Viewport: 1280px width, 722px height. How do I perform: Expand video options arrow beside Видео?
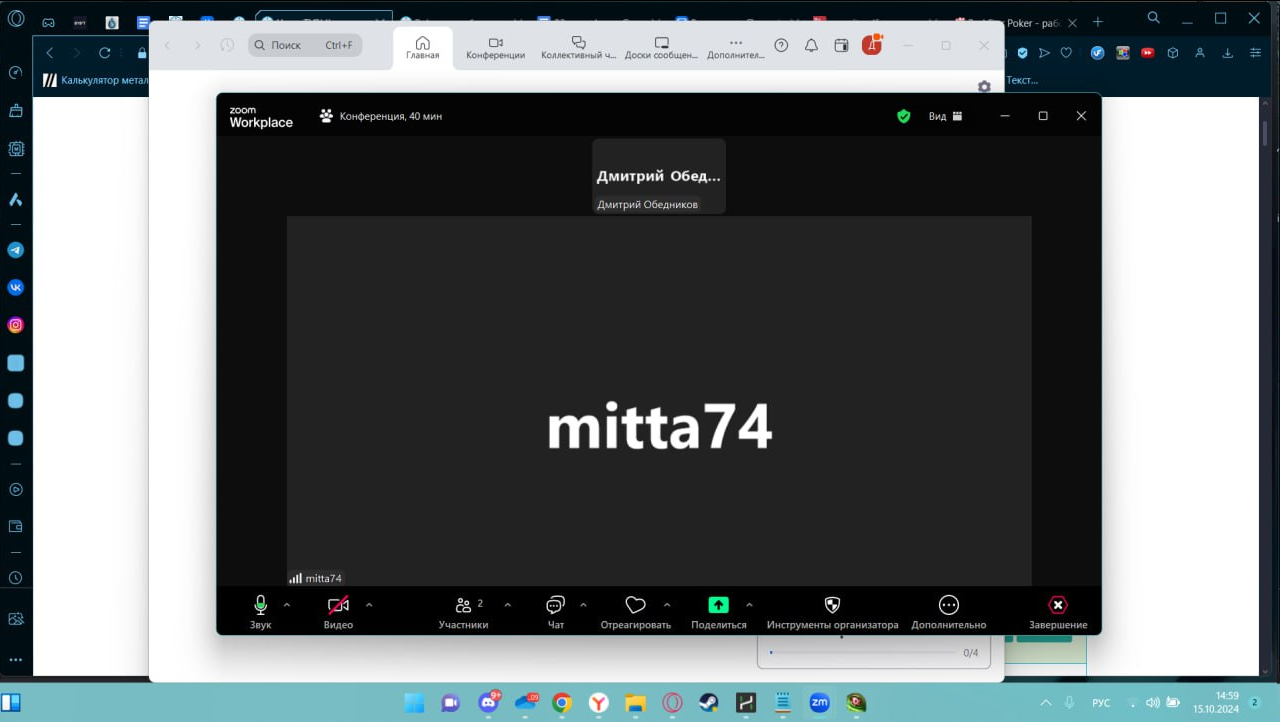coord(369,605)
